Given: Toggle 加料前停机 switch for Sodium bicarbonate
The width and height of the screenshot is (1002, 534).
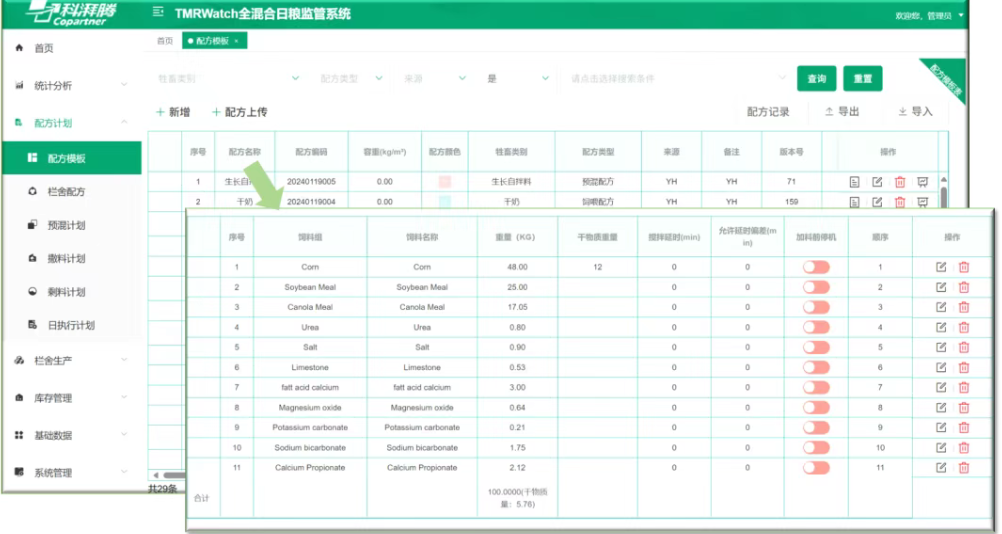Looking at the screenshot, I should [x=816, y=447].
